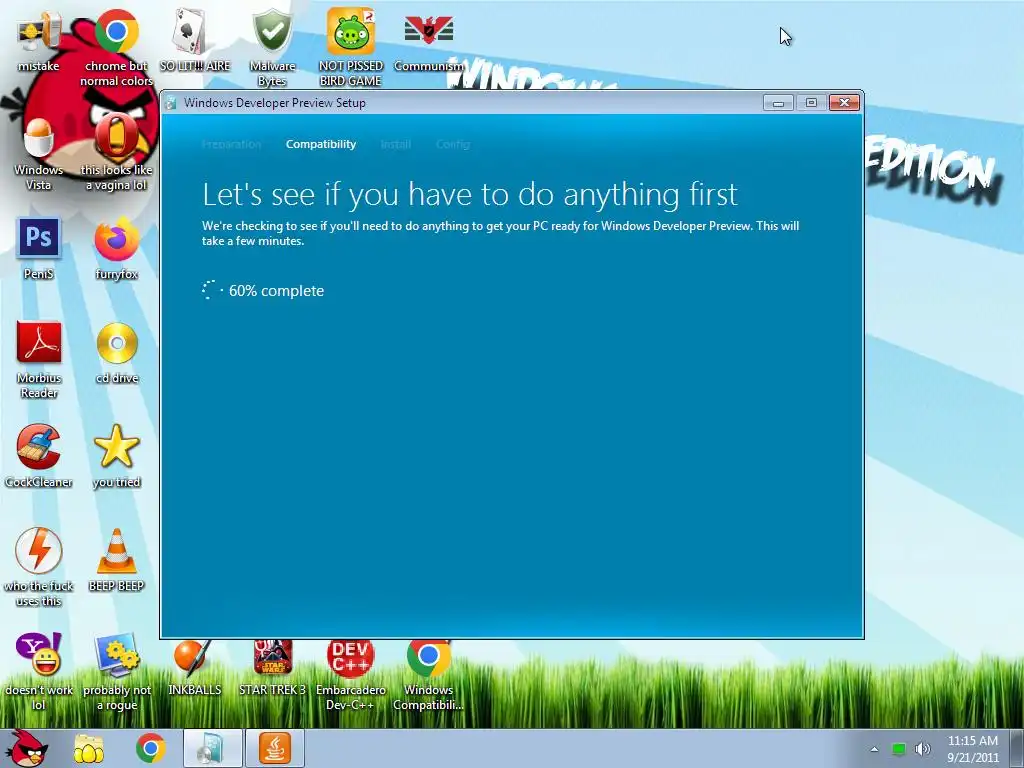Open the Windows Vista egg icon
This screenshot has width=1024, height=768.
[39, 154]
